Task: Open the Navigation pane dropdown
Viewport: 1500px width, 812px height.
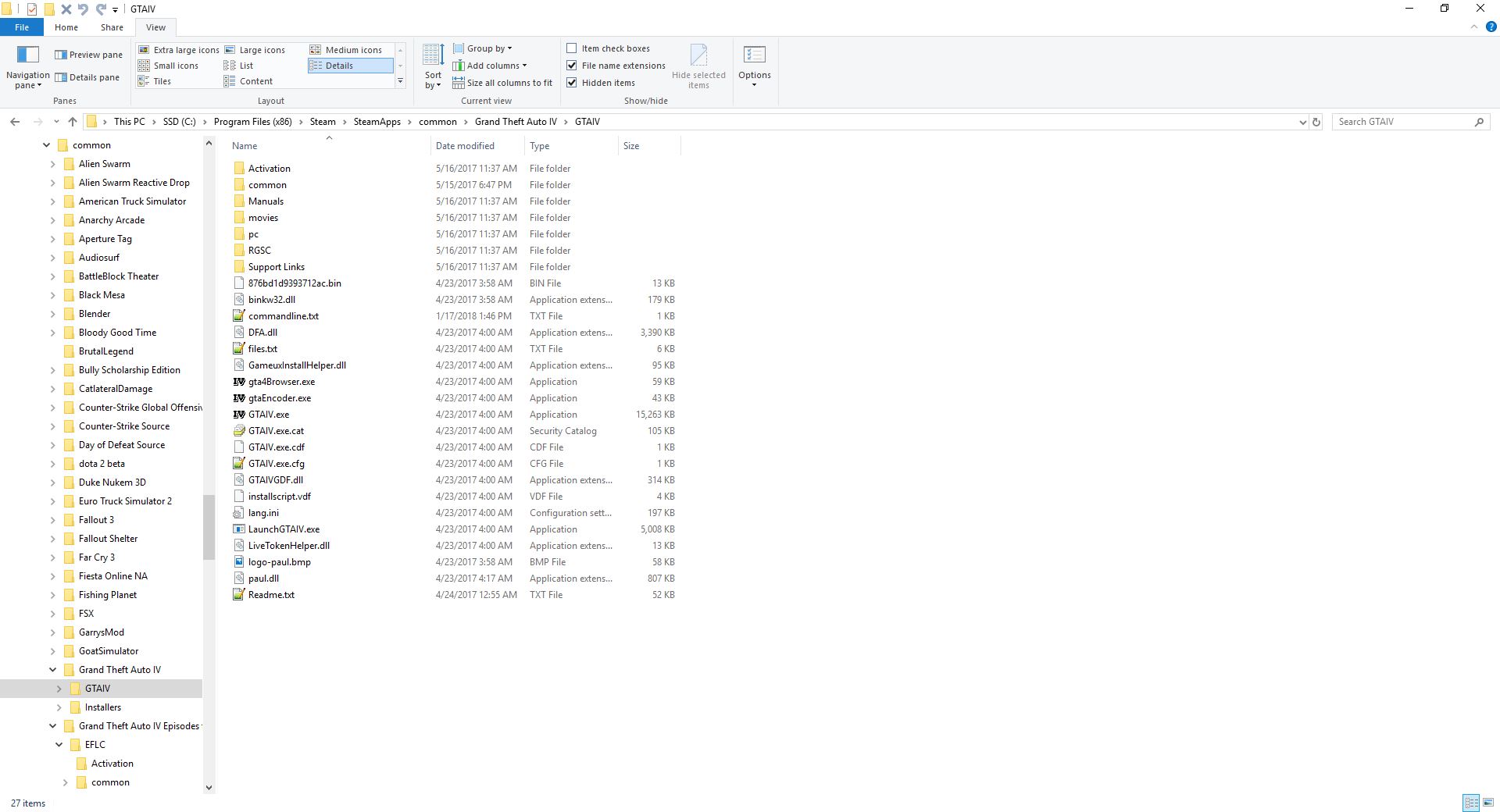Action: (x=27, y=67)
